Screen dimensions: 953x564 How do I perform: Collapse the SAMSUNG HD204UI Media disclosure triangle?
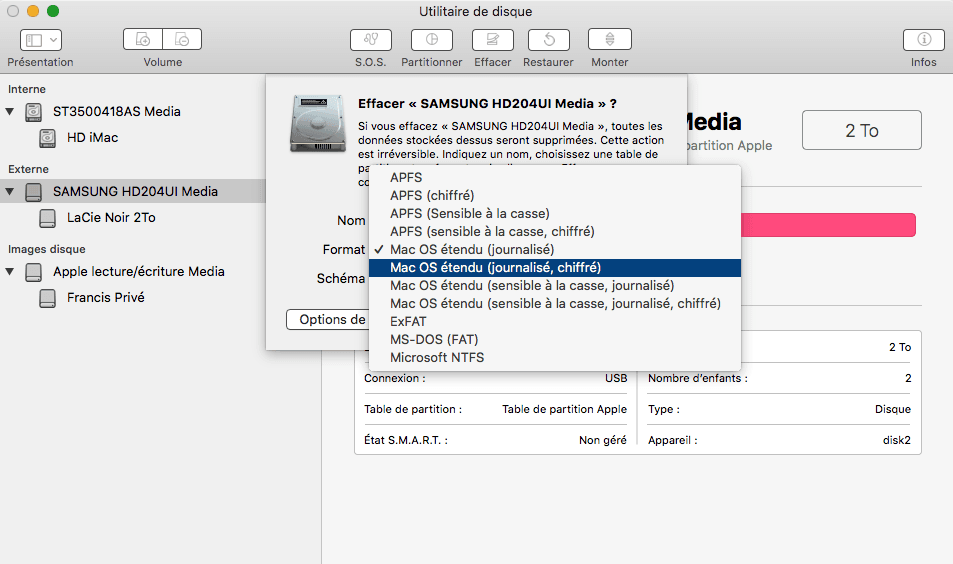(10, 191)
